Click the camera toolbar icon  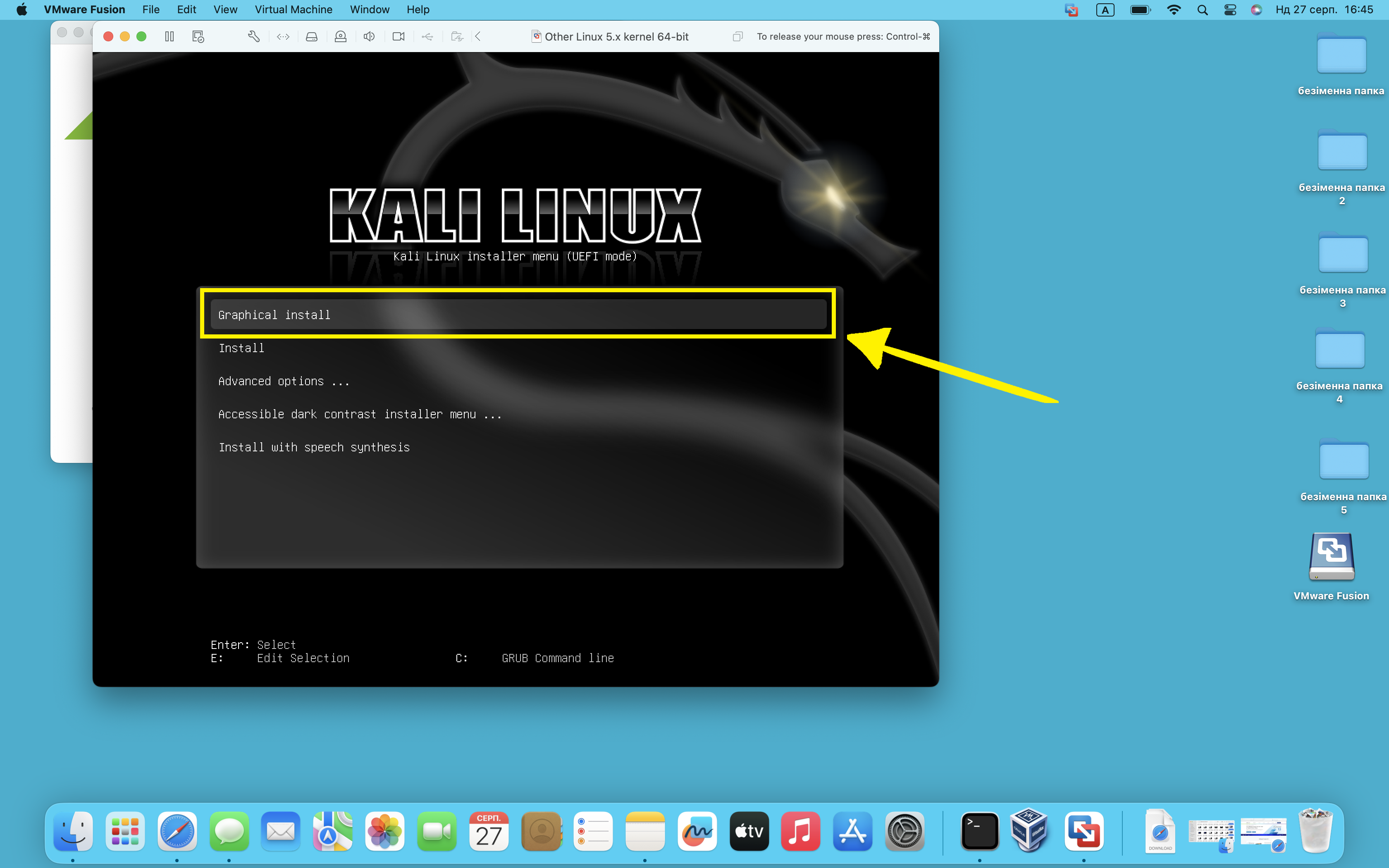pos(399,37)
